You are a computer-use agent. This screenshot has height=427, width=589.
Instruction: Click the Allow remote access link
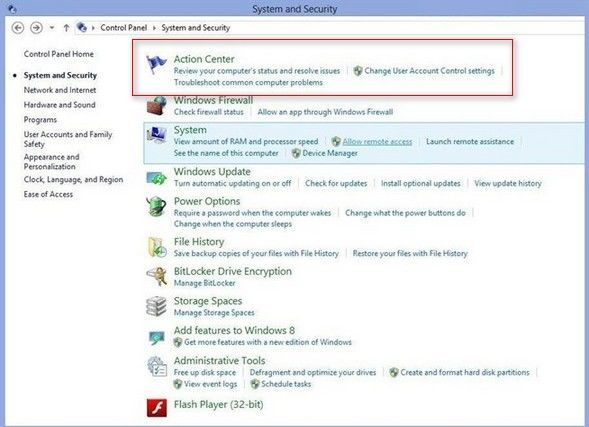pyautogui.click(x=377, y=142)
